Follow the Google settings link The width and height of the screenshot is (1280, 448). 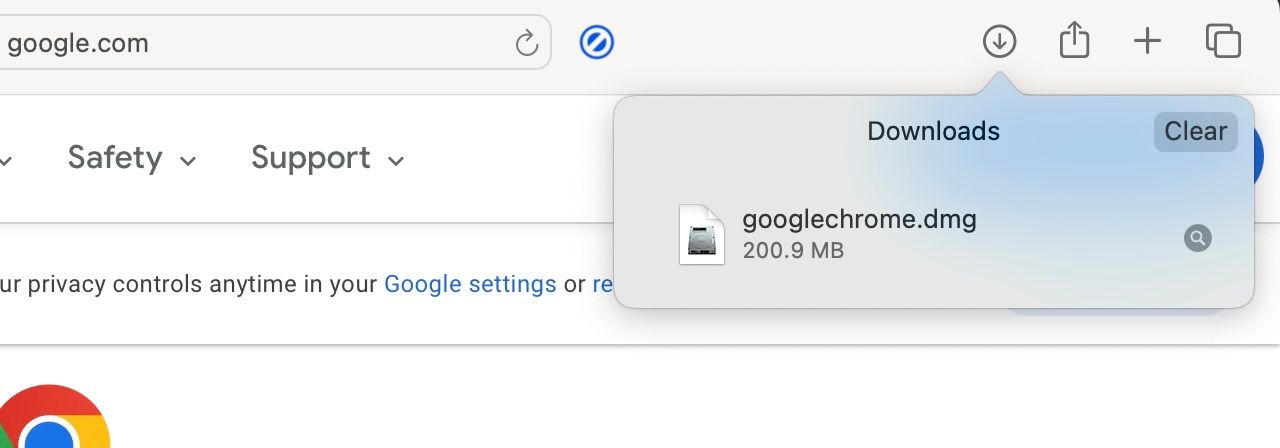tap(470, 284)
